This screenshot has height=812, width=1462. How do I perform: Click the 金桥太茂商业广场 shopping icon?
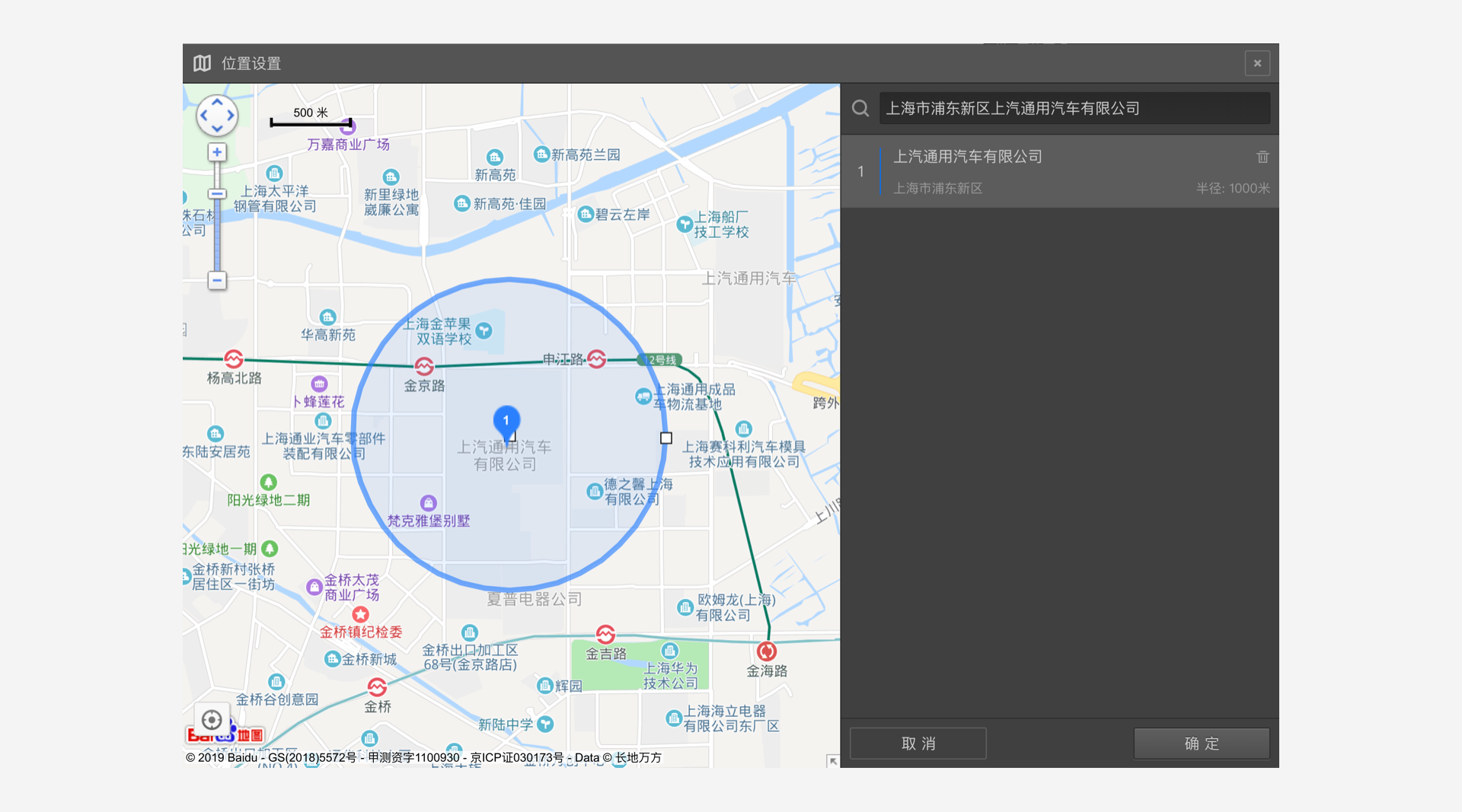click(314, 587)
